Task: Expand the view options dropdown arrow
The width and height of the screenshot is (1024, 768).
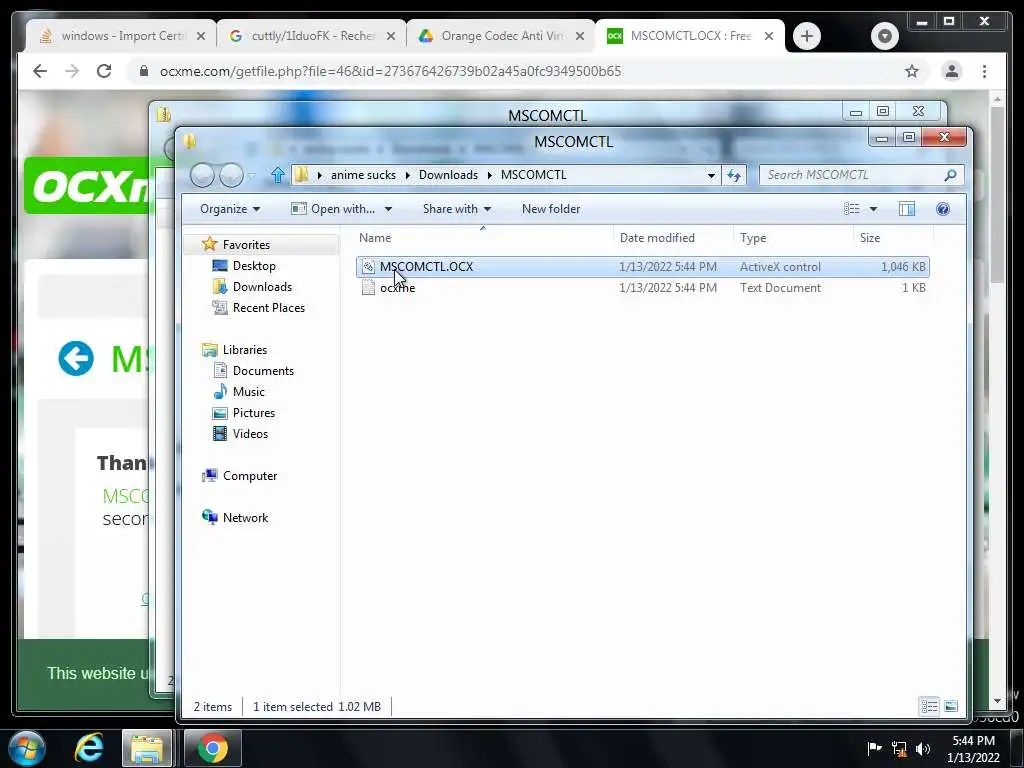Action: point(873,209)
